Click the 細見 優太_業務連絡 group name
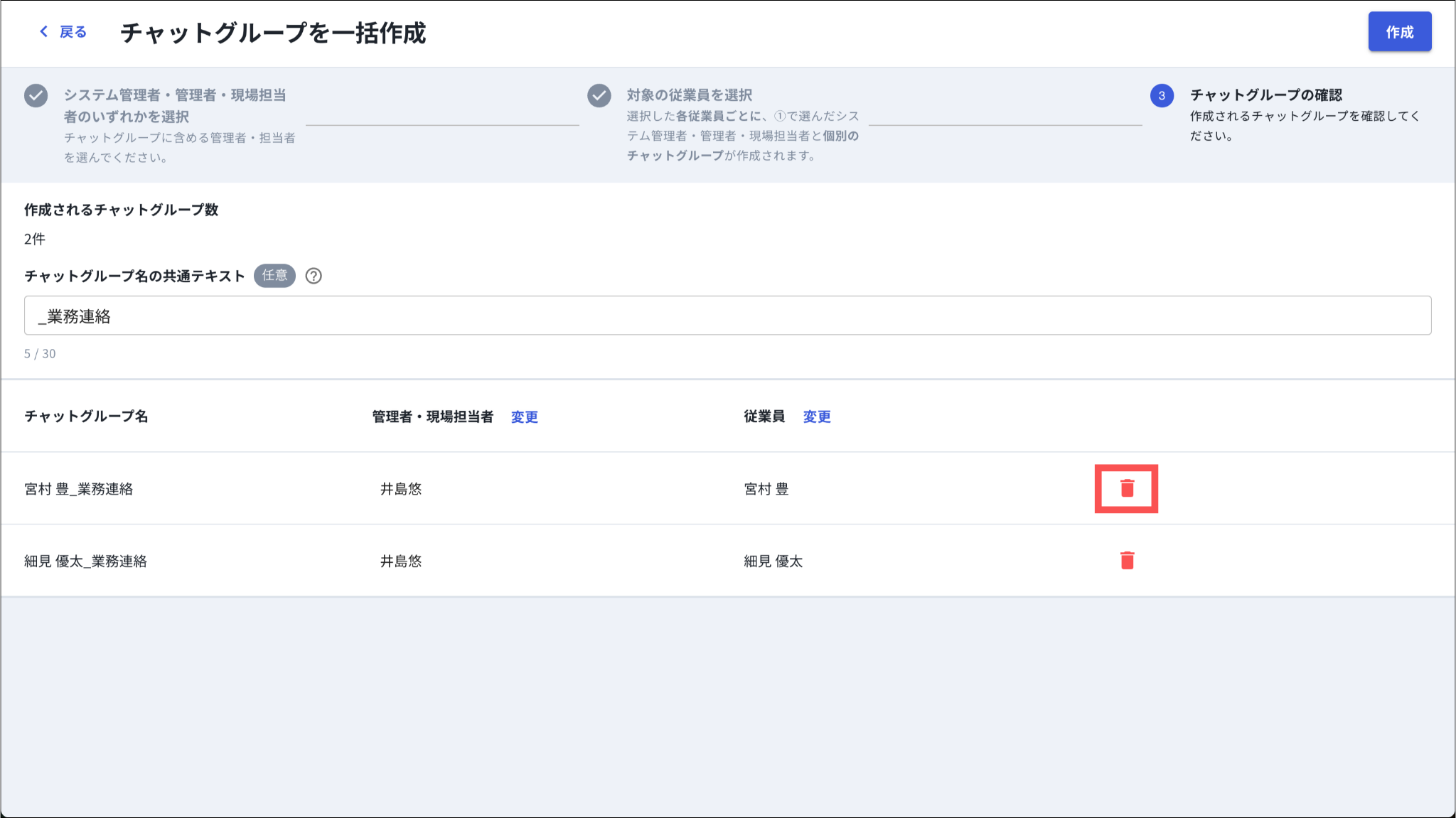Image resolution: width=1456 pixels, height=818 pixels. 85,561
